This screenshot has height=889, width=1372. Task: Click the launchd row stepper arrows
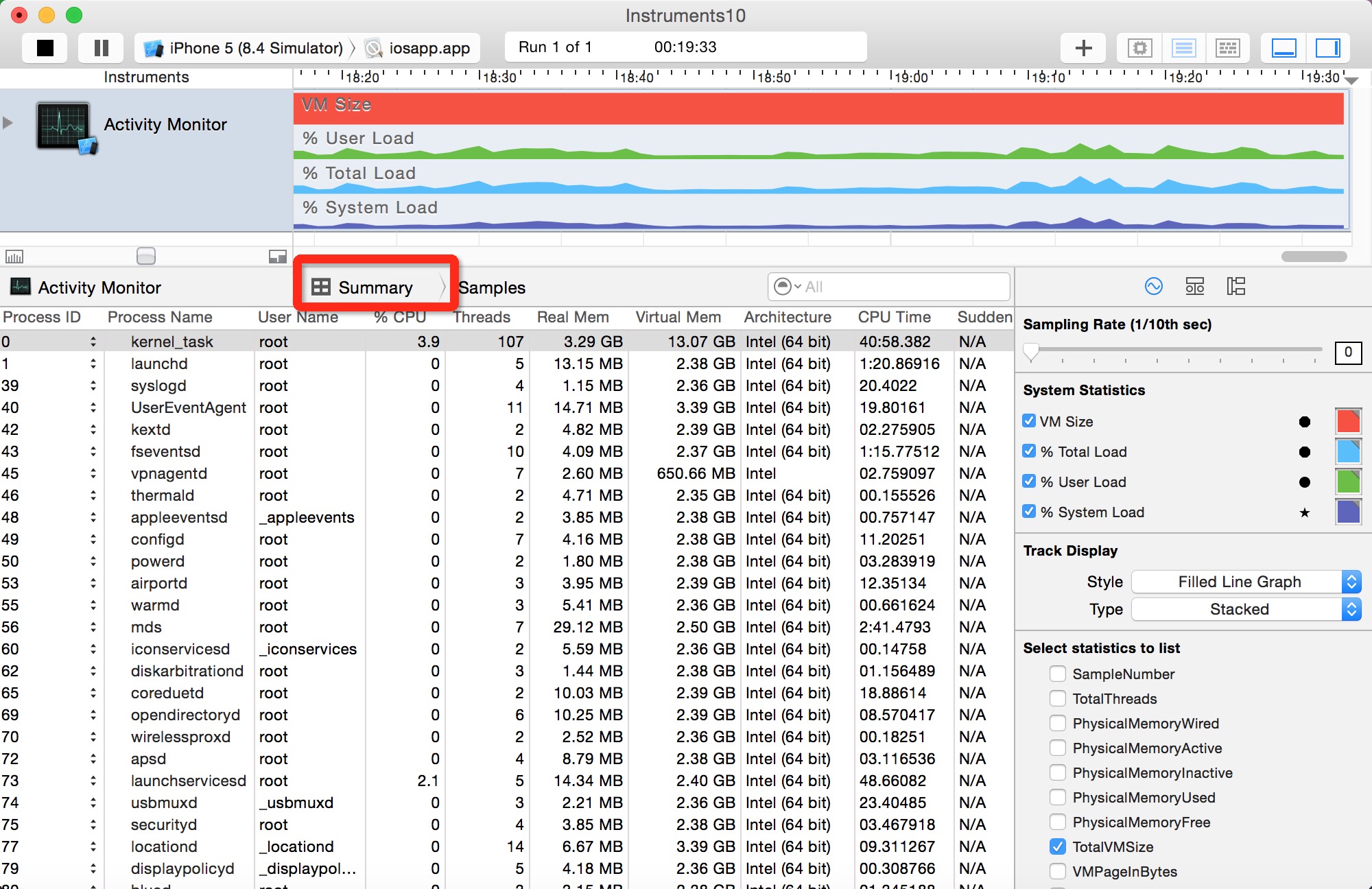point(93,364)
